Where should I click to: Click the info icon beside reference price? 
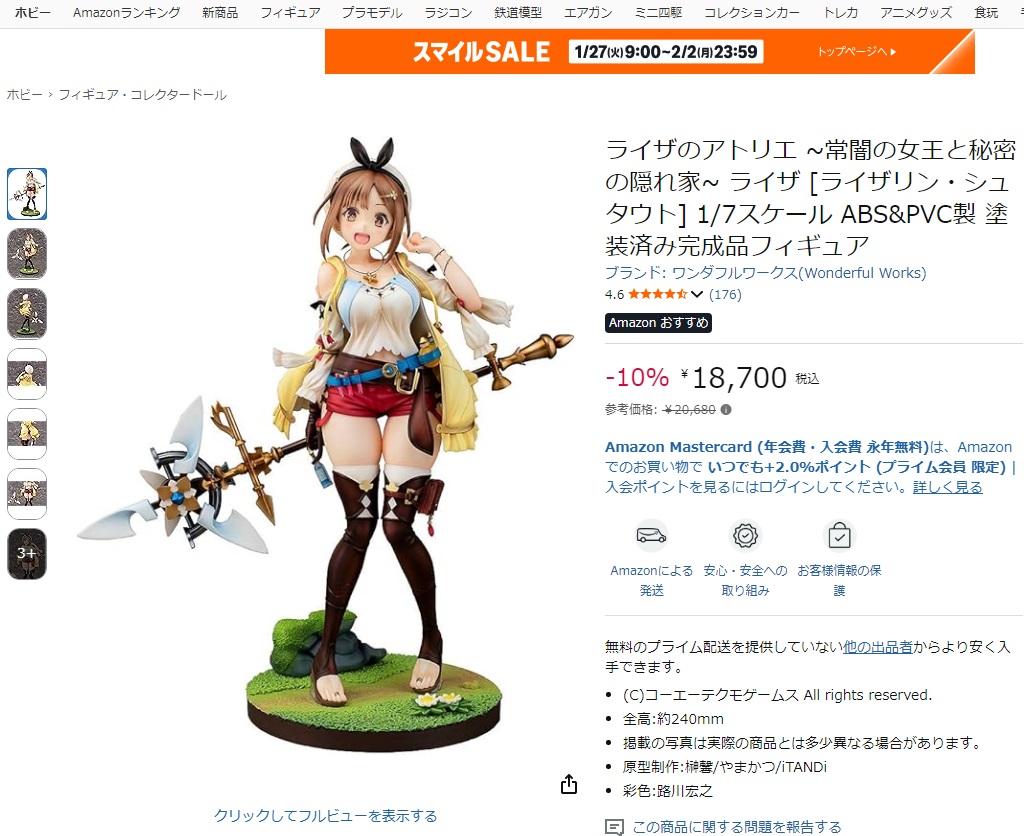726,410
